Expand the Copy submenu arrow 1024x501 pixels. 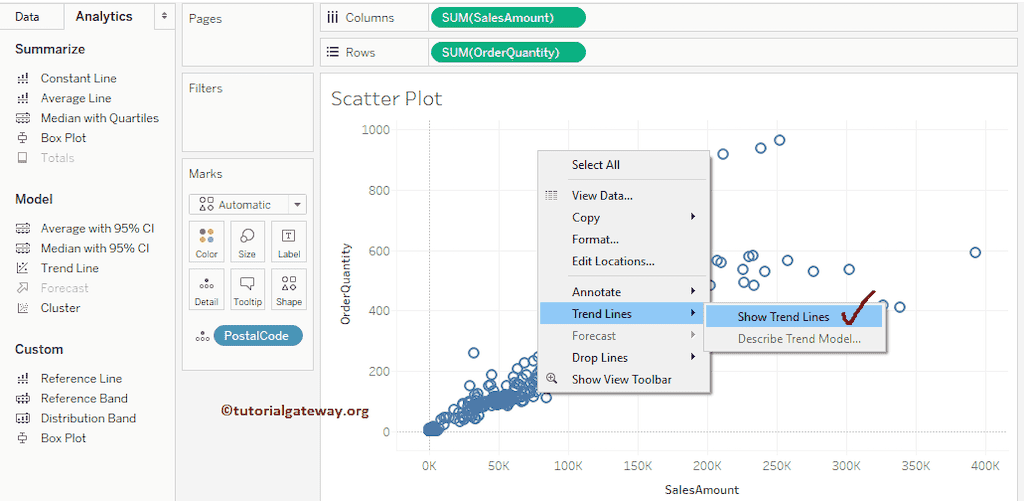pos(692,217)
